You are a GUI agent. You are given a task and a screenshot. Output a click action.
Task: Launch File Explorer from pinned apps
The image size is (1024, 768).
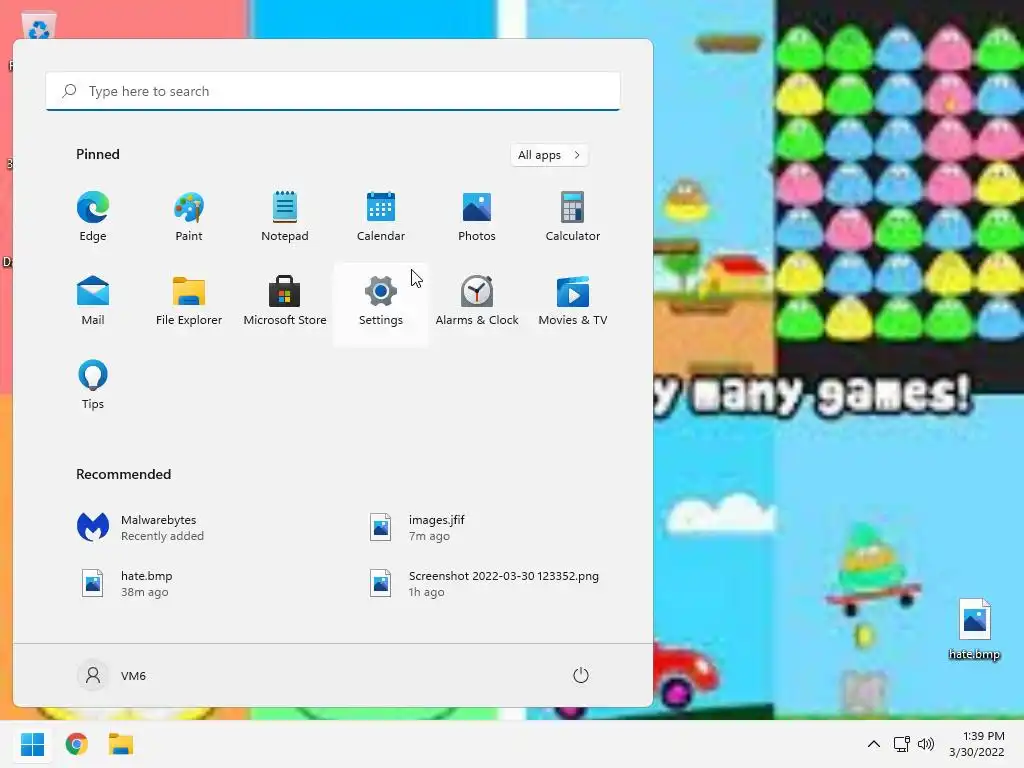tap(189, 301)
